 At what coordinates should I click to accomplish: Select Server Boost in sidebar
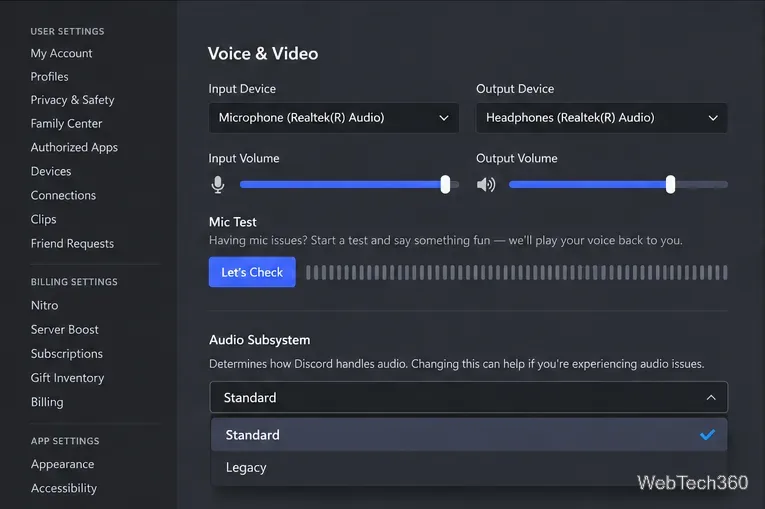click(64, 330)
